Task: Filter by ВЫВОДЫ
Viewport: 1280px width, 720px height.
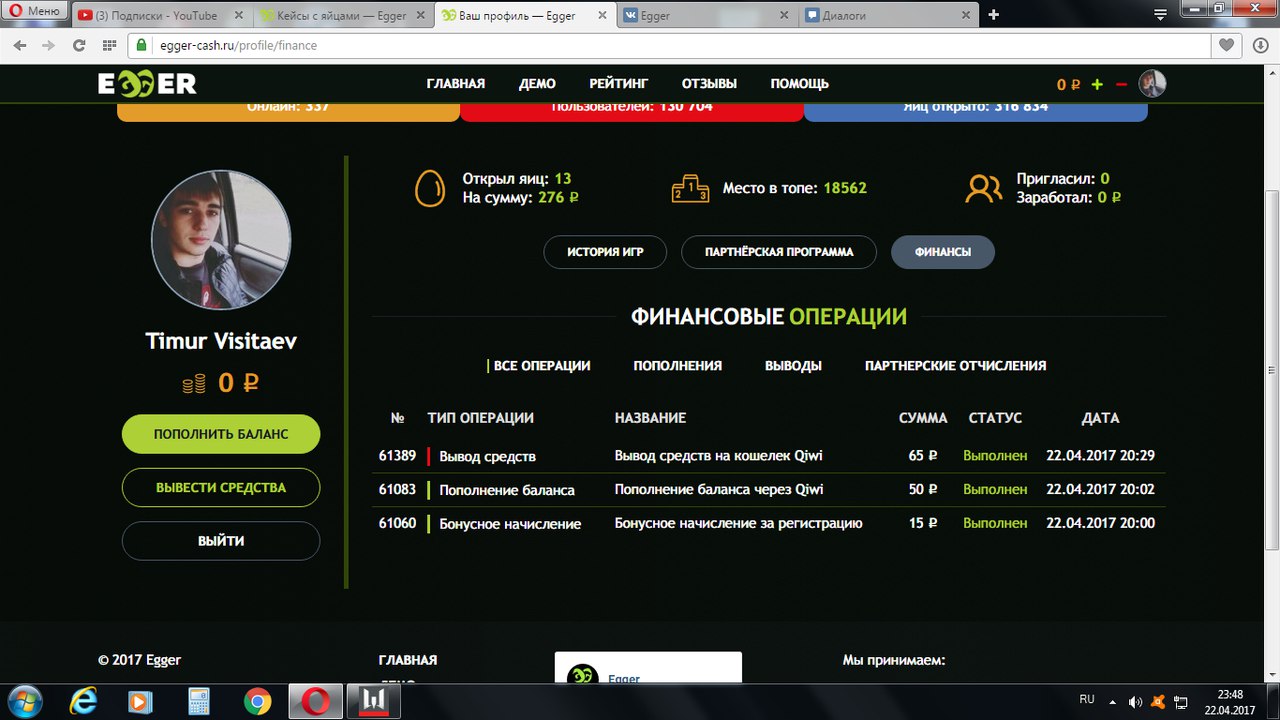Action: click(793, 366)
